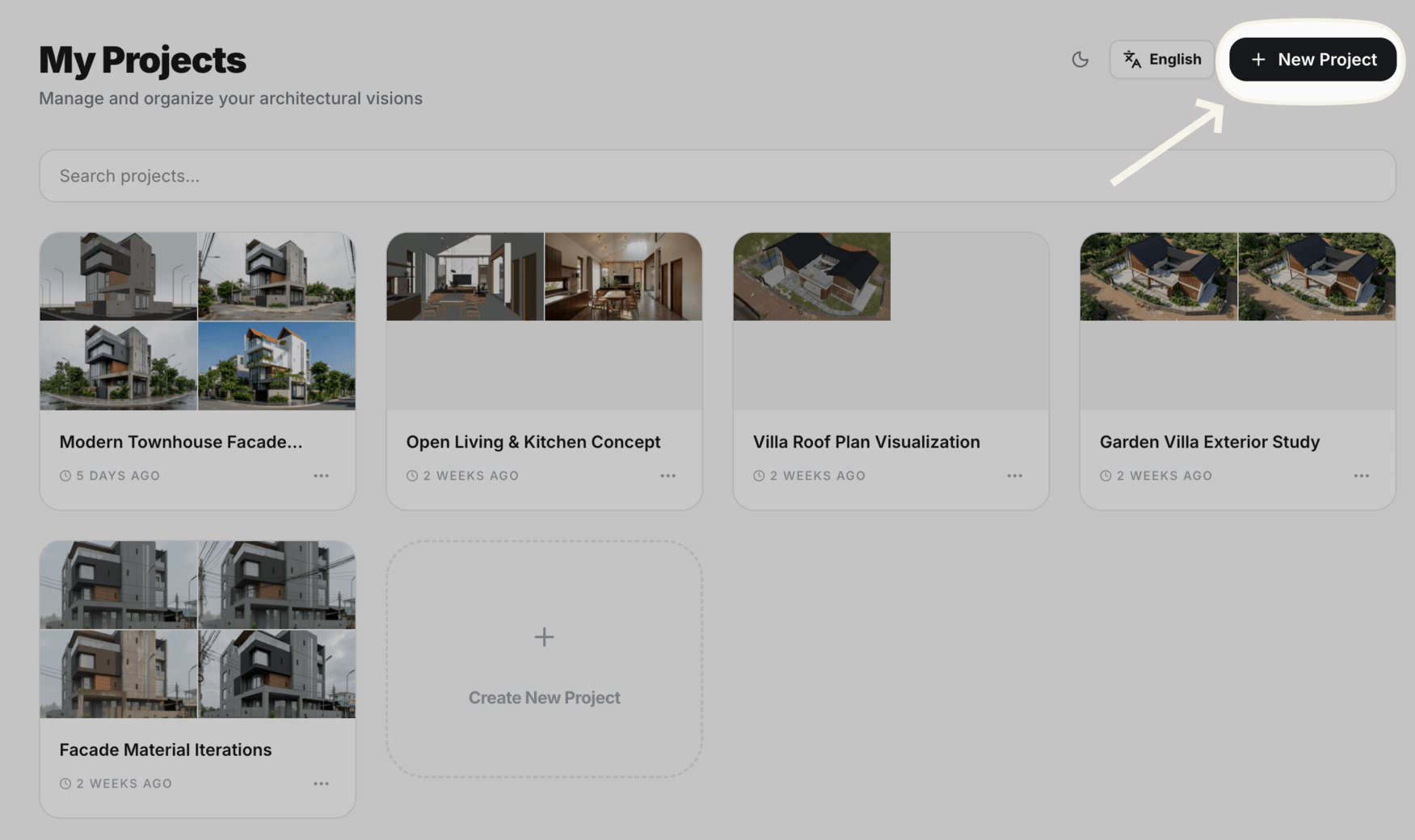Image resolution: width=1415 pixels, height=840 pixels.
Task: Click the plus icon in Create New Project card
Action: coord(544,636)
